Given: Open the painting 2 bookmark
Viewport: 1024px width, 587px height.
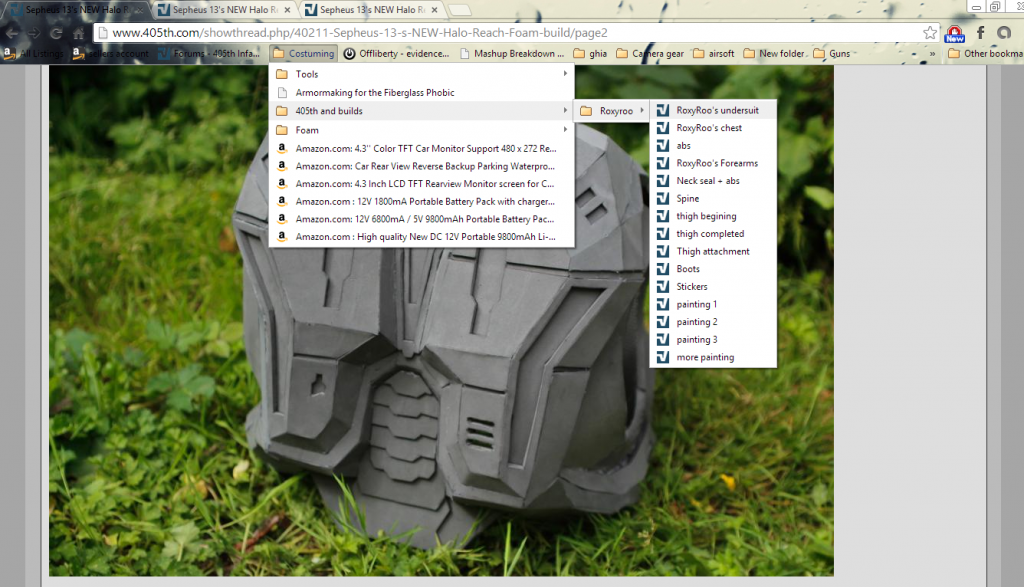Looking at the screenshot, I should point(713,322).
